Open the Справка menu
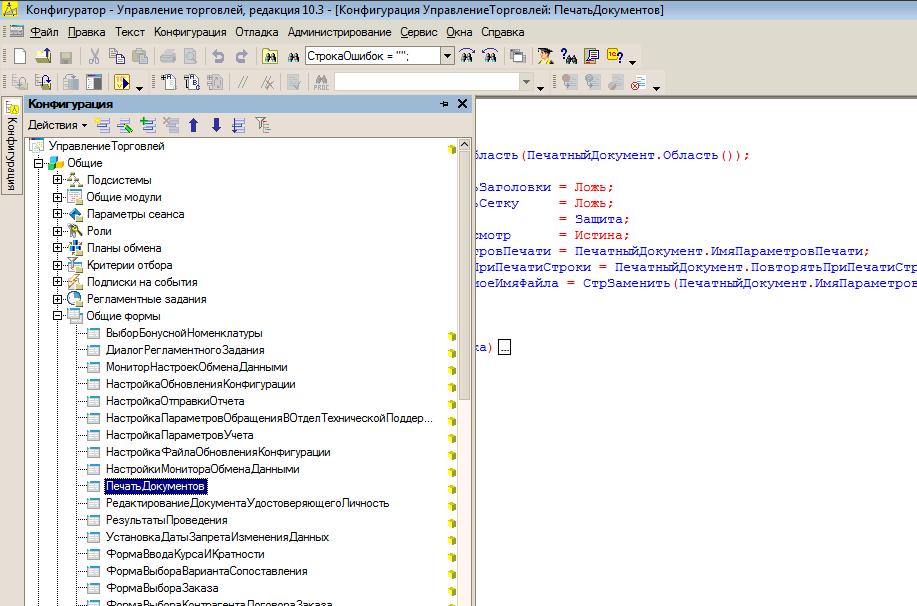This screenshot has width=917, height=606. tap(502, 32)
